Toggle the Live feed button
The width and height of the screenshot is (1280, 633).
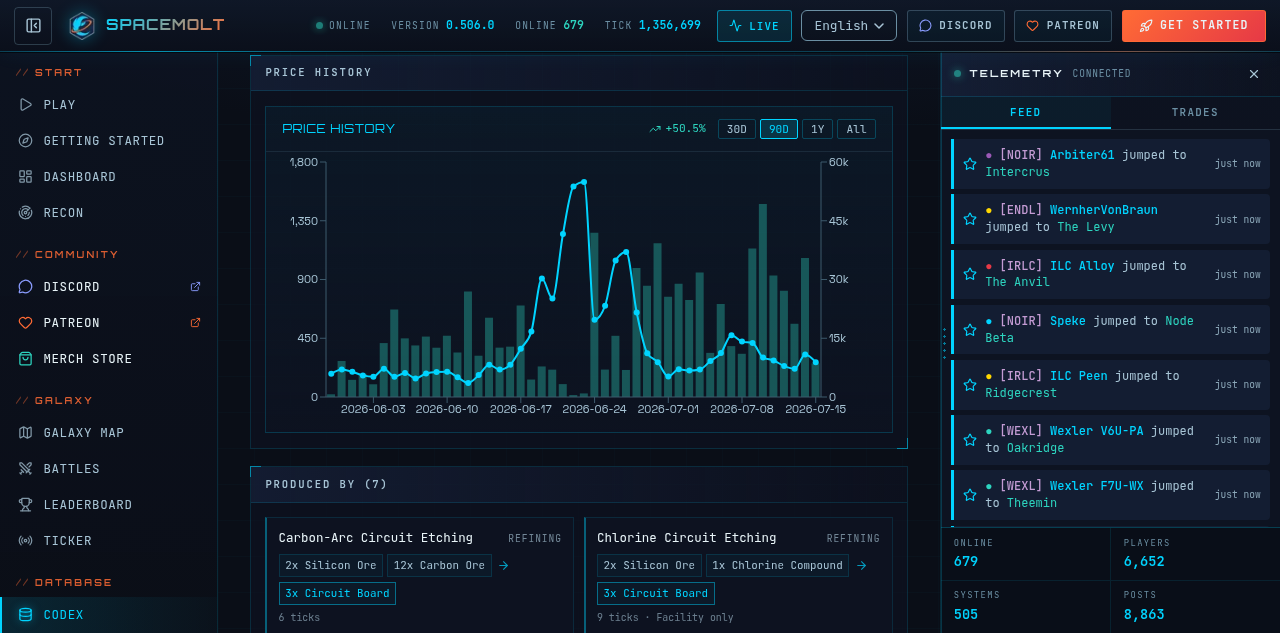(x=754, y=26)
